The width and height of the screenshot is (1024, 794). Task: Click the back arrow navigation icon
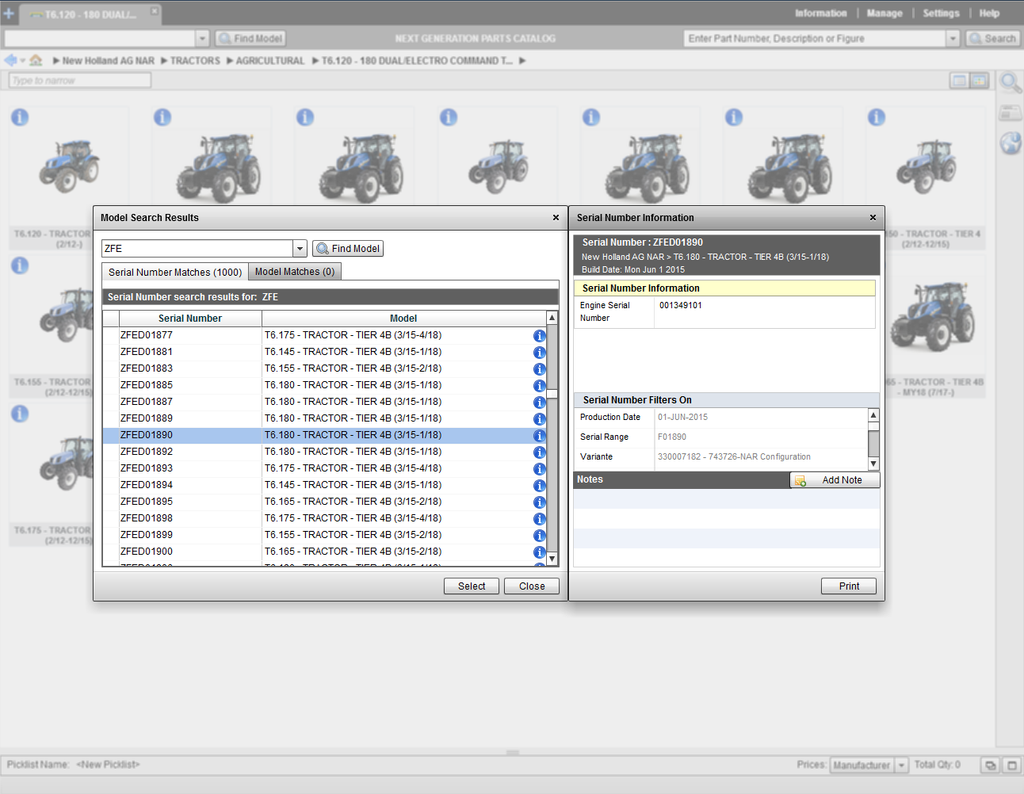tap(10, 61)
